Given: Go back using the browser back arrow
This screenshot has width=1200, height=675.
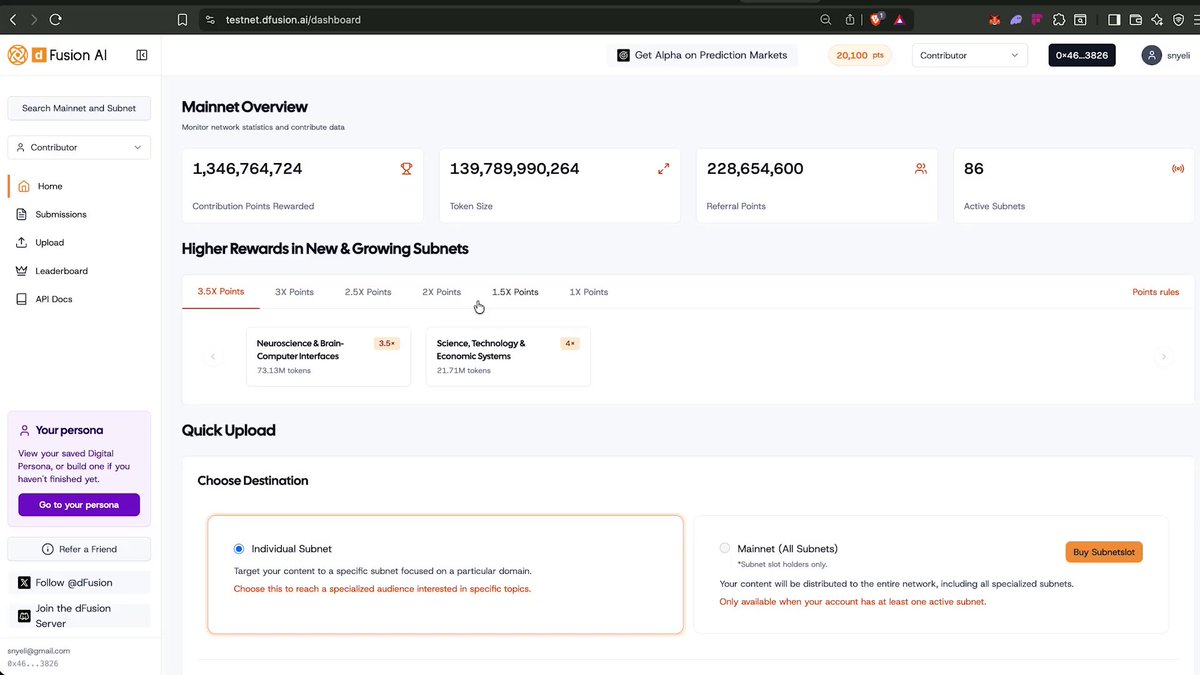Looking at the screenshot, I should [13, 19].
